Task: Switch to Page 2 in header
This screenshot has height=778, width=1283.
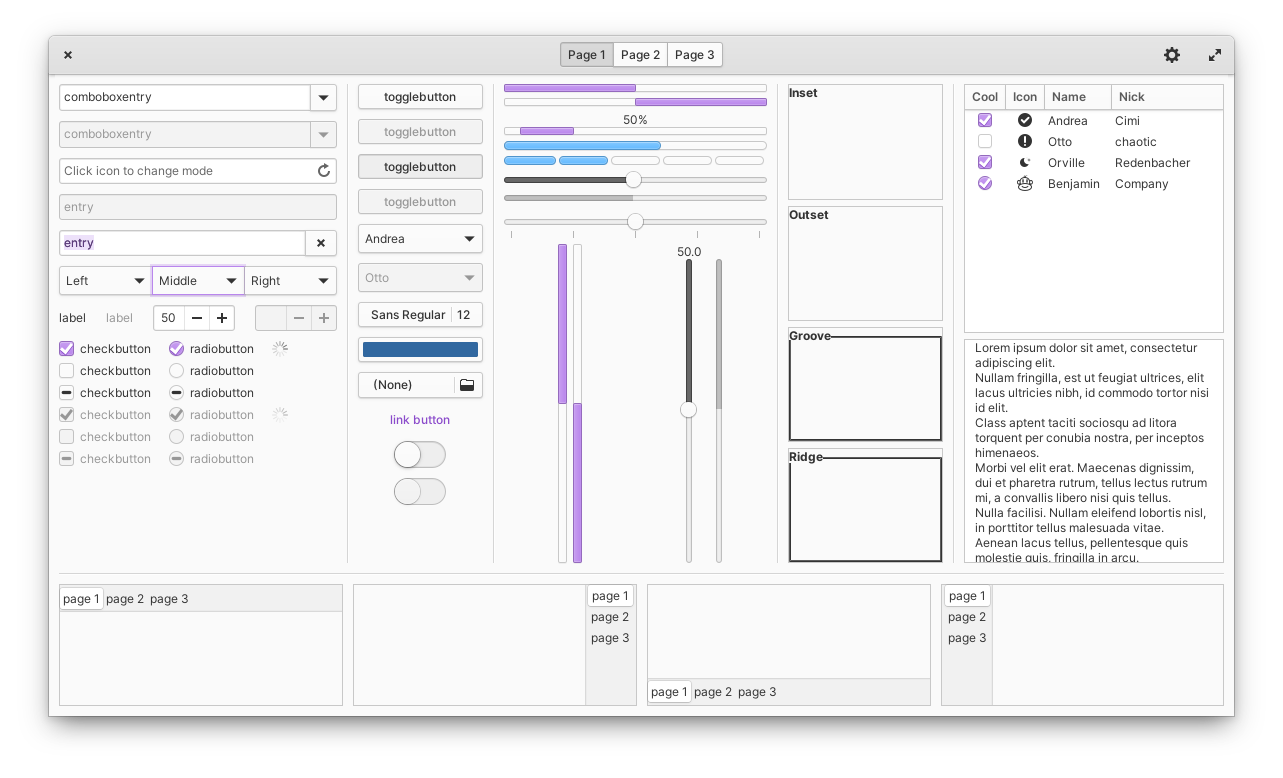Action: point(641,55)
